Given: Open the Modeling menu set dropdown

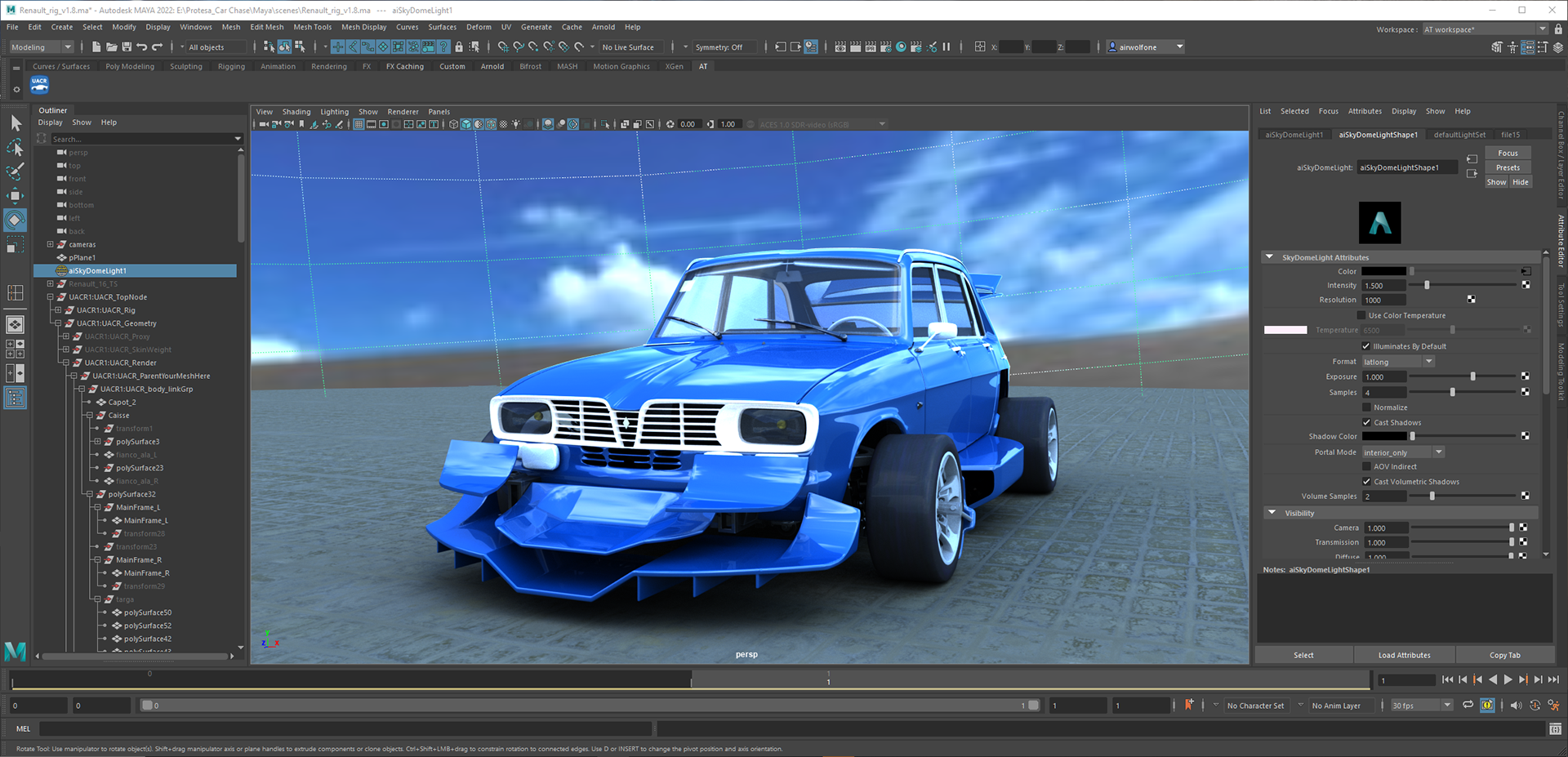Looking at the screenshot, I should tap(42, 47).
